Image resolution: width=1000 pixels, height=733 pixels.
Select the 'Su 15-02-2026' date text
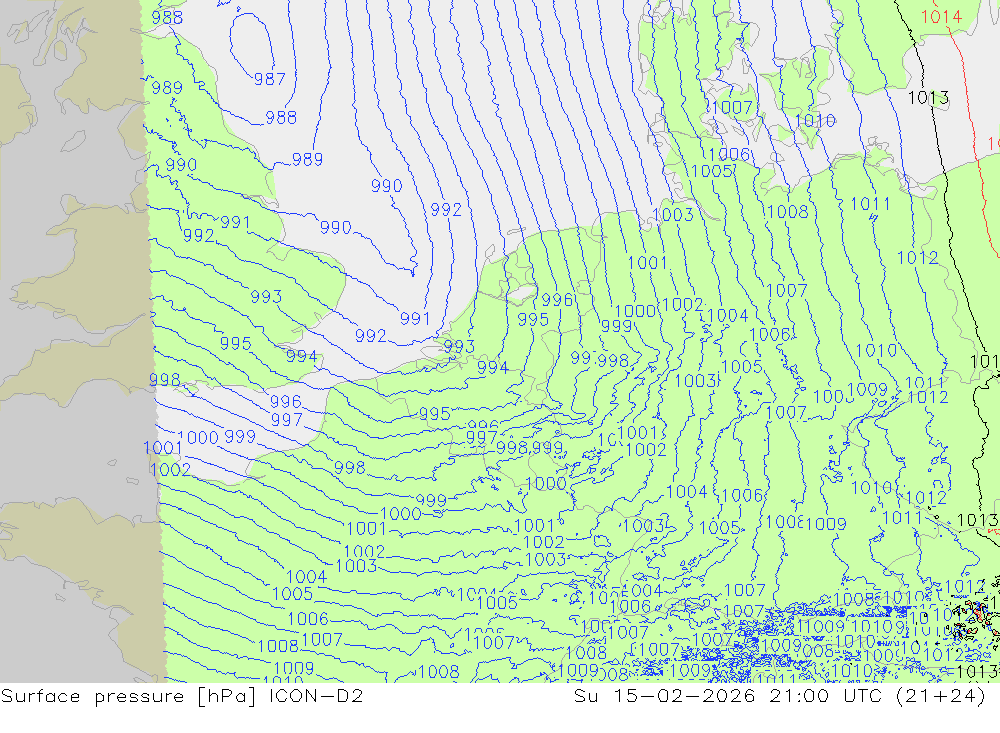point(664,695)
